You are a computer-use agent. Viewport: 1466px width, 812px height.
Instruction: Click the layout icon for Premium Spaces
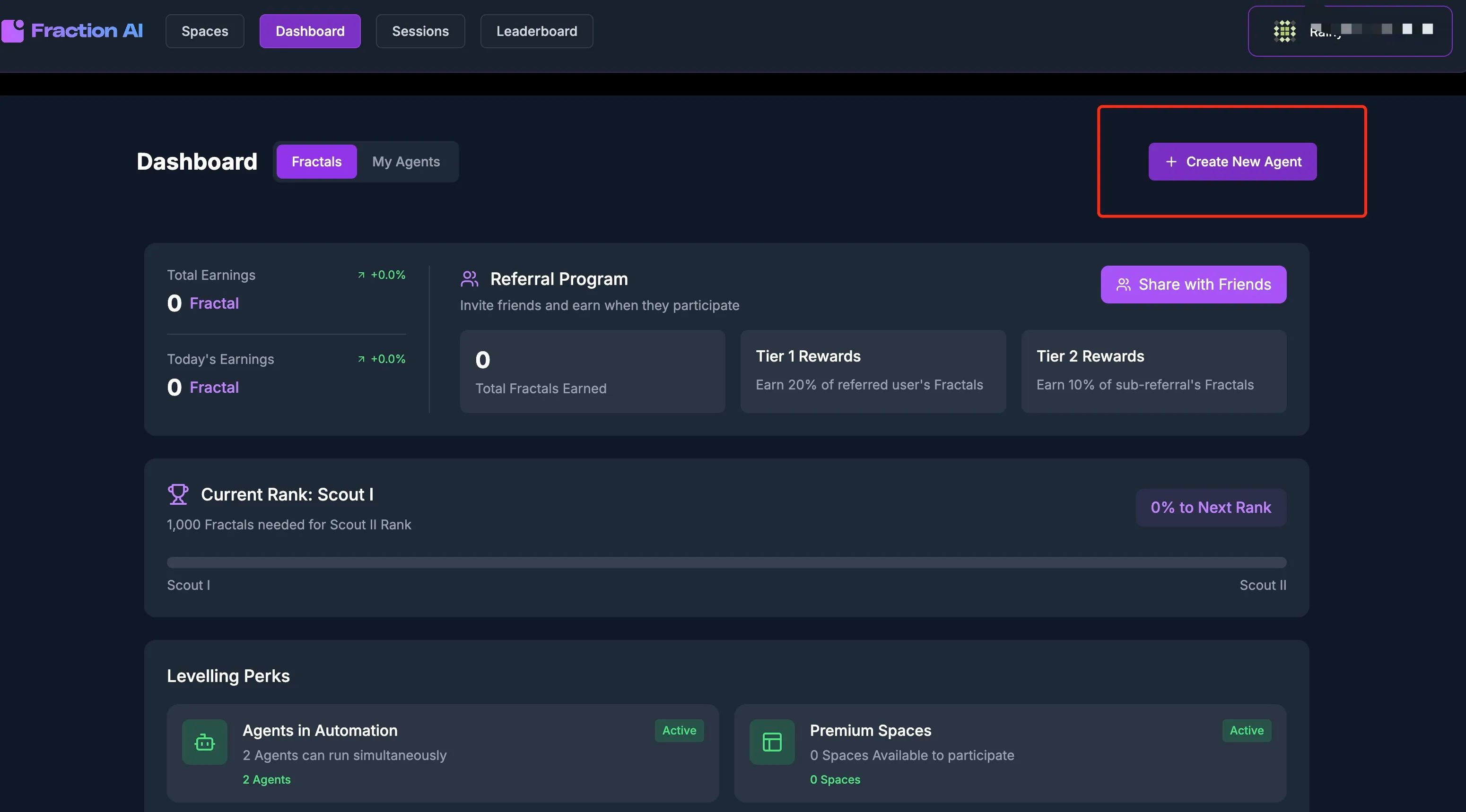point(772,742)
